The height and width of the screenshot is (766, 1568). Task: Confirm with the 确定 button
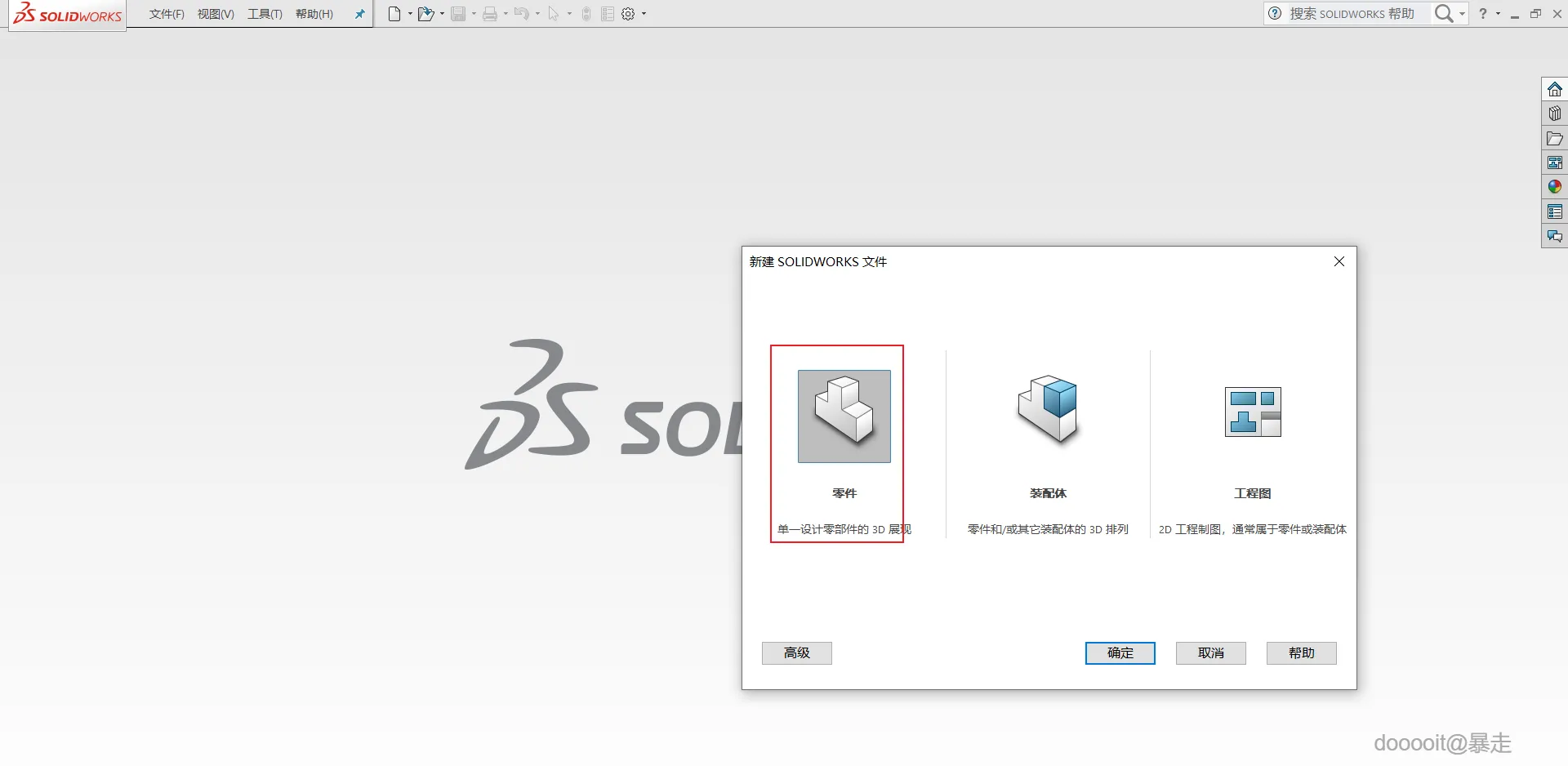pyautogui.click(x=1120, y=653)
